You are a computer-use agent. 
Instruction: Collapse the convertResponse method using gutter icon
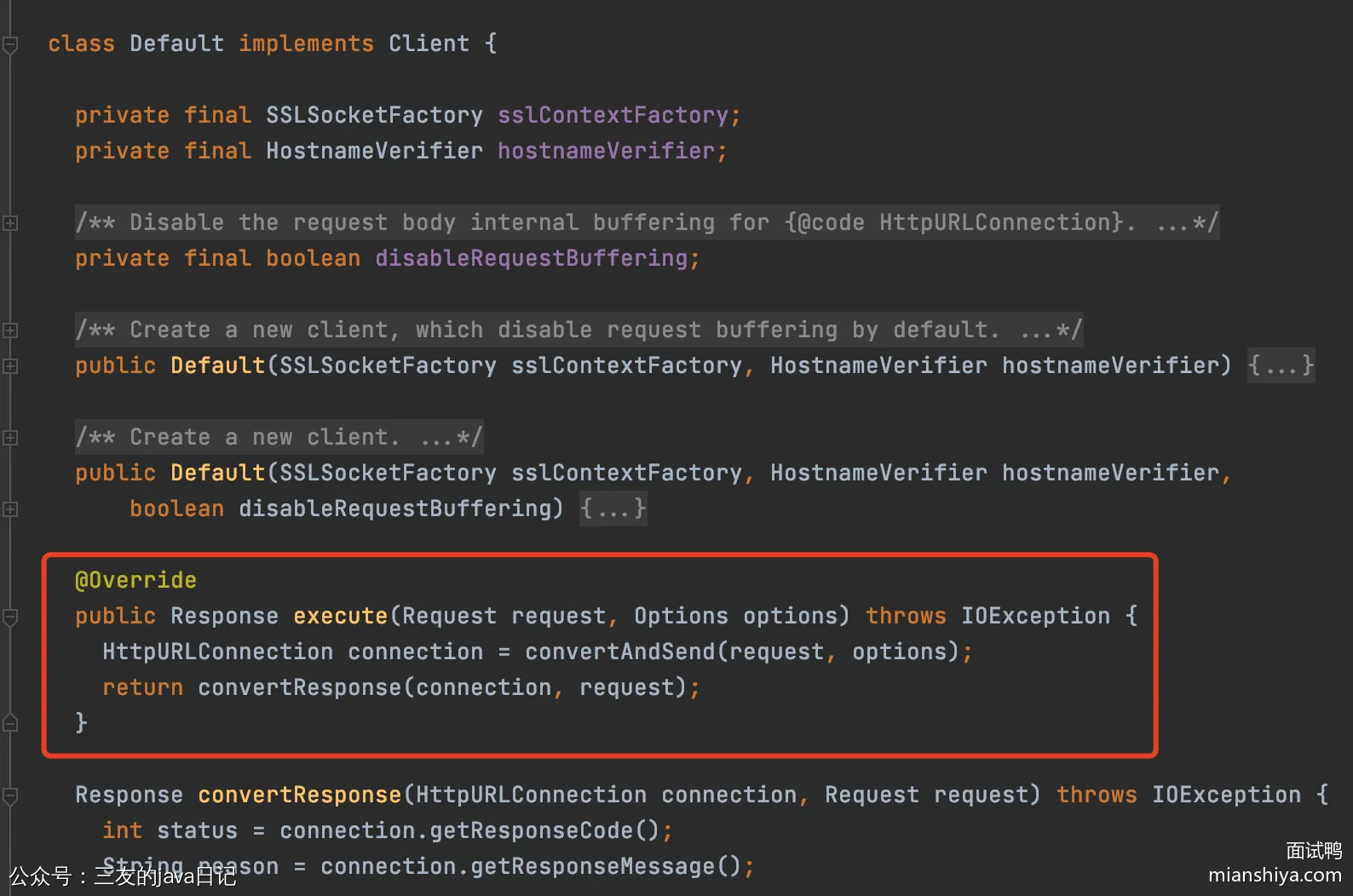[10, 795]
